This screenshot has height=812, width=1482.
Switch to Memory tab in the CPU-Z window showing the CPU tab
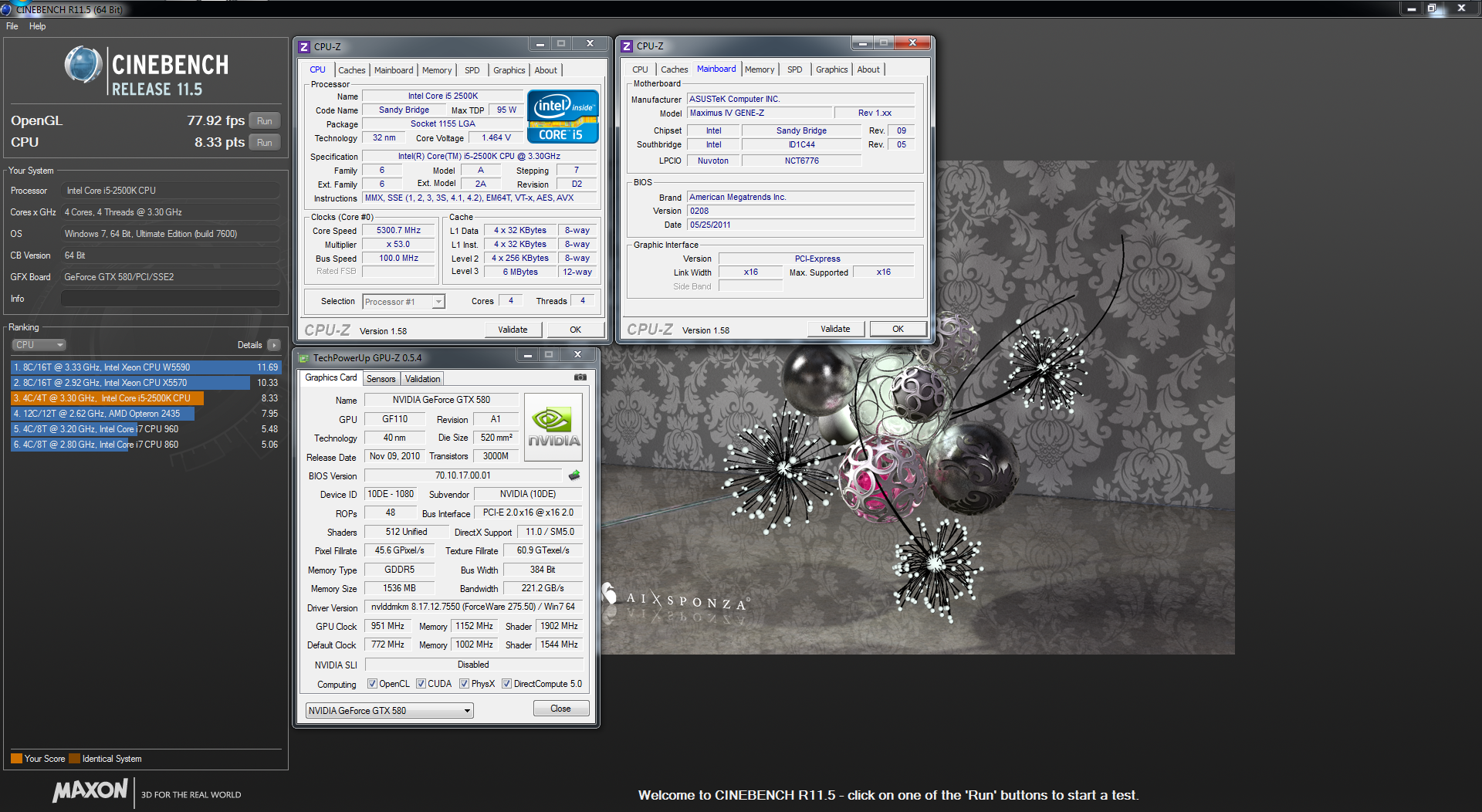tap(437, 70)
